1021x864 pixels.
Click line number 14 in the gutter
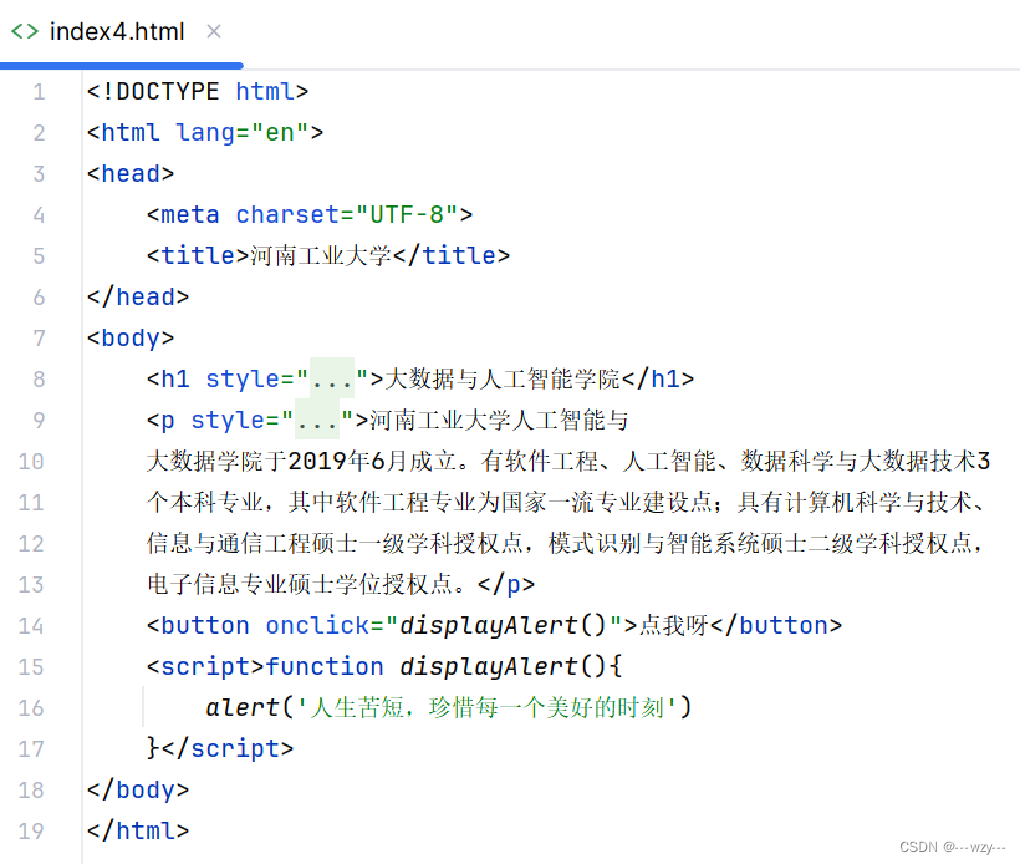click(x=31, y=626)
